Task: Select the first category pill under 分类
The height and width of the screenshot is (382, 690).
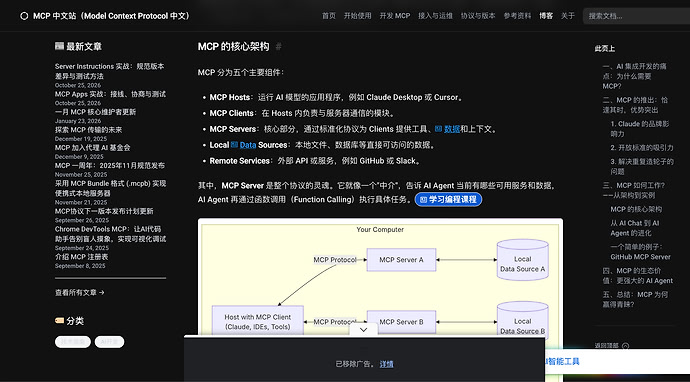Action: (x=73, y=342)
